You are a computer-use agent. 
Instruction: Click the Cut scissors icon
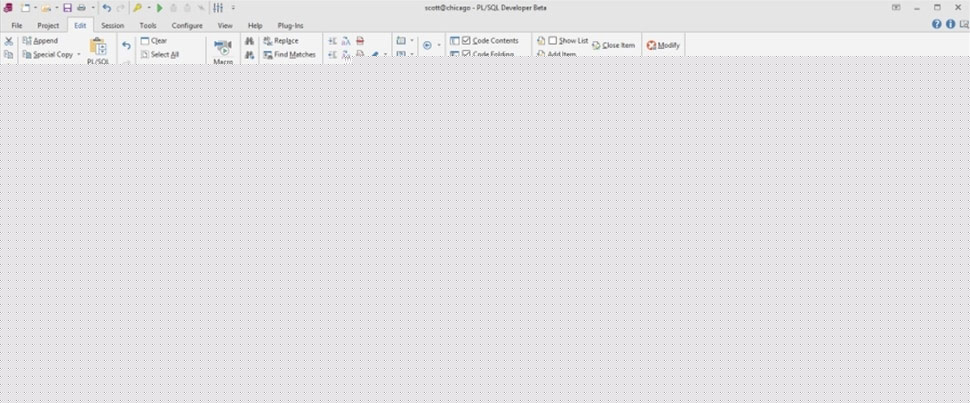(x=9, y=41)
